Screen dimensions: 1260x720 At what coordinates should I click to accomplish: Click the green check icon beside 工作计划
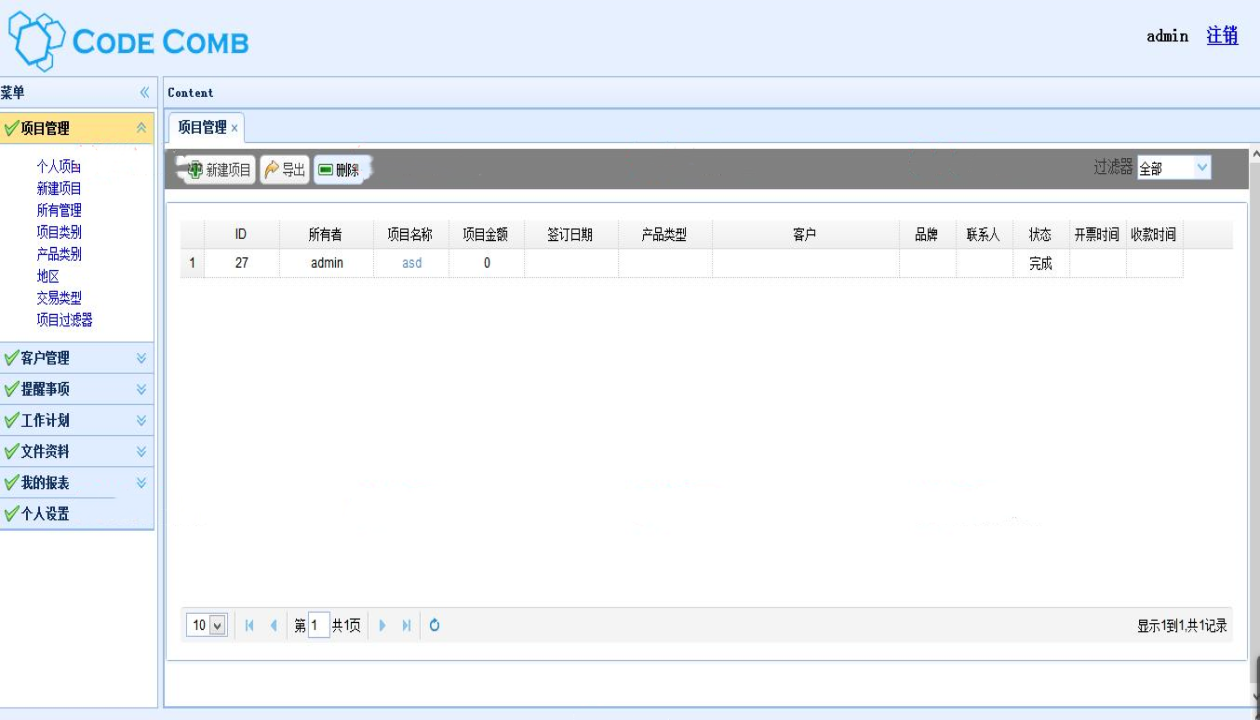pyautogui.click(x=11, y=420)
